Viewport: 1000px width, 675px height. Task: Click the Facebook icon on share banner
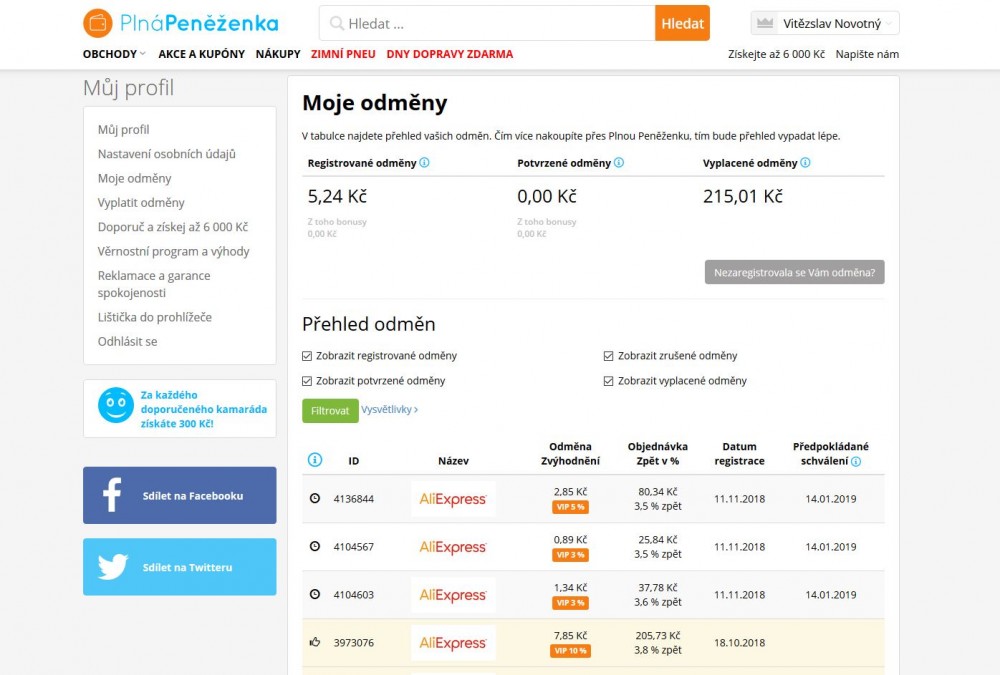pyautogui.click(x=111, y=495)
